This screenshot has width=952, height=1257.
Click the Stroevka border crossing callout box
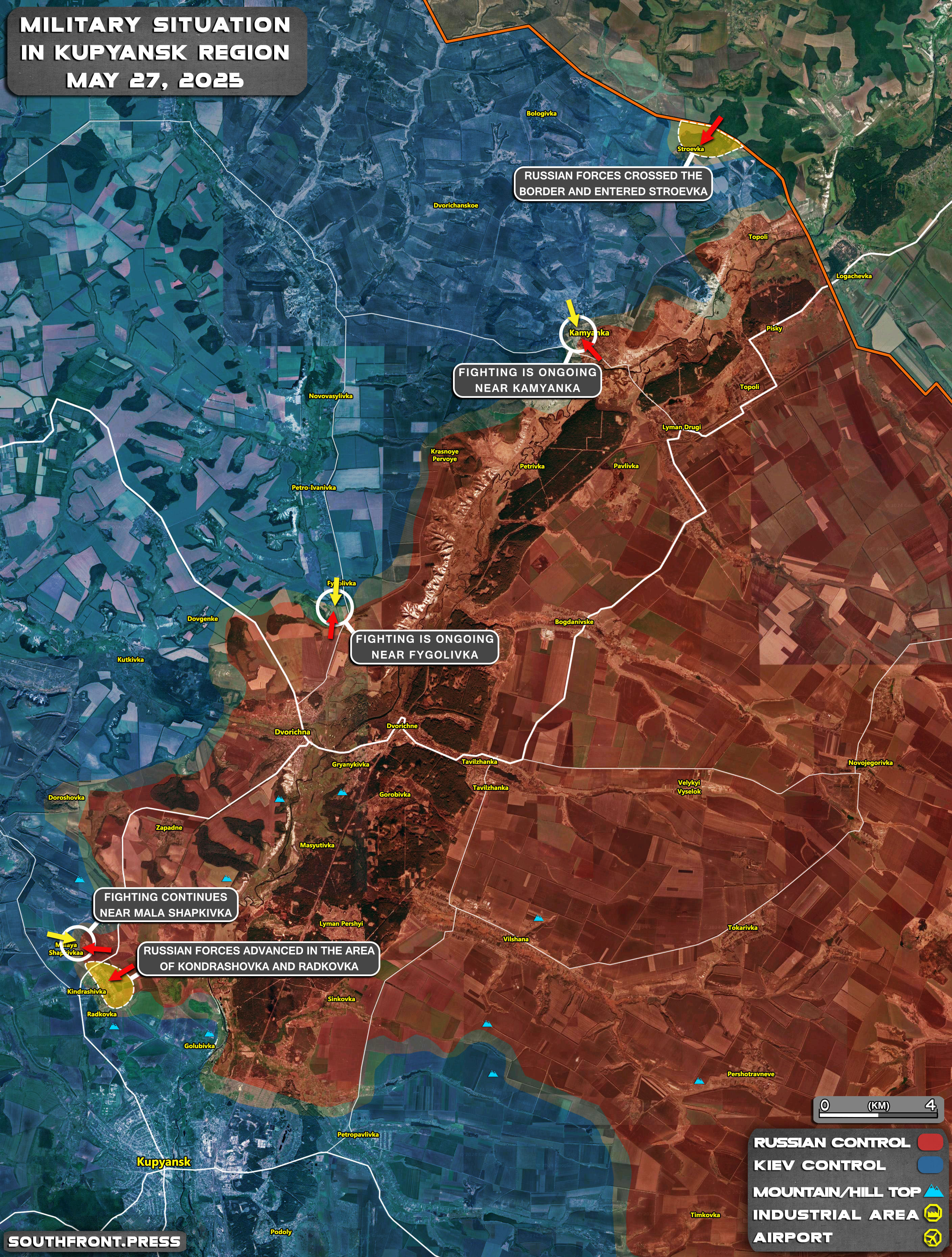613,184
